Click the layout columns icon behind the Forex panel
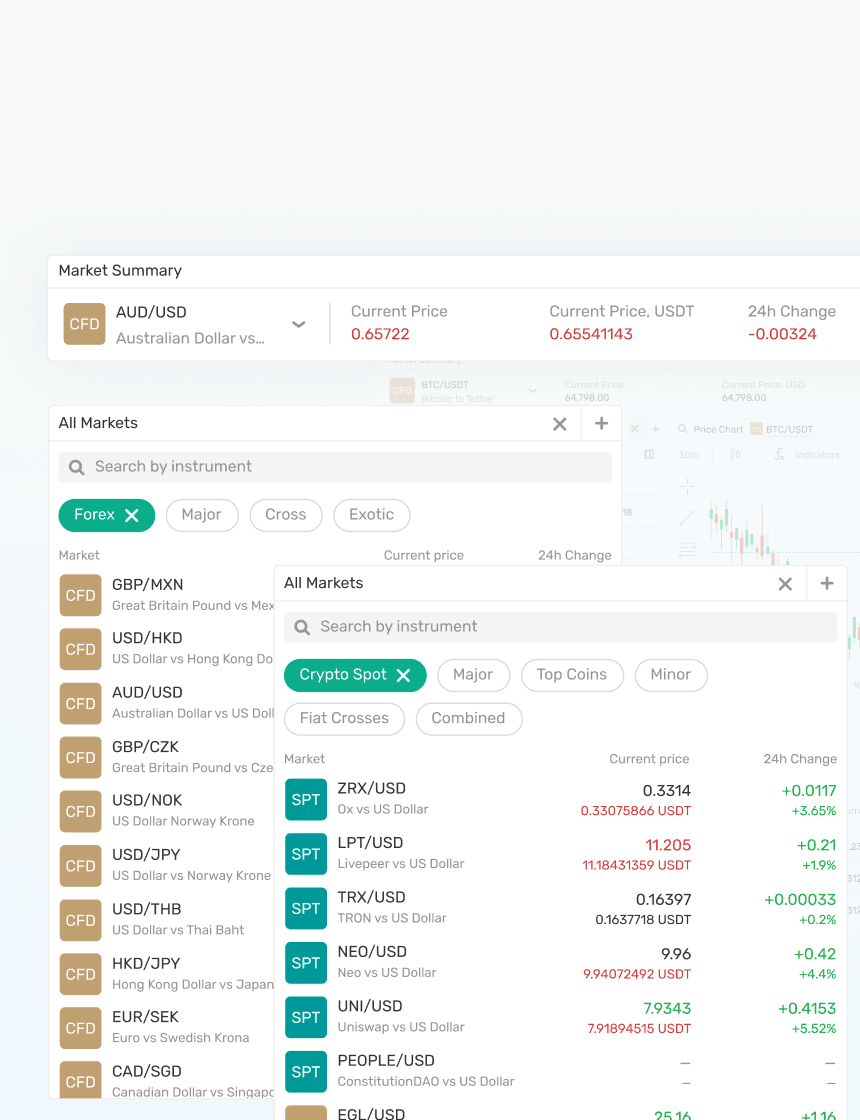 (649, 454)
